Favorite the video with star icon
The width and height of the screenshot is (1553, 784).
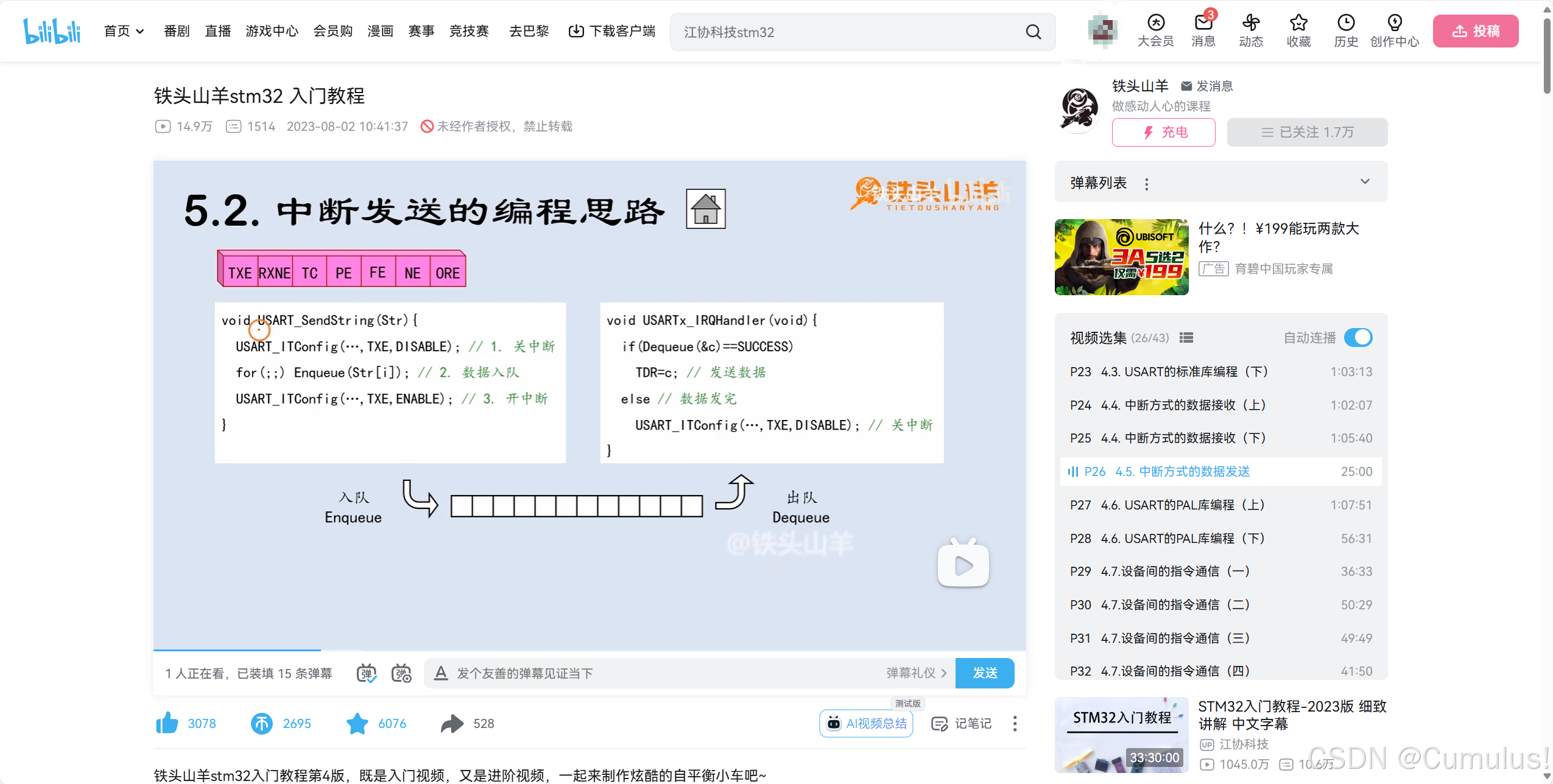[357, 723]
